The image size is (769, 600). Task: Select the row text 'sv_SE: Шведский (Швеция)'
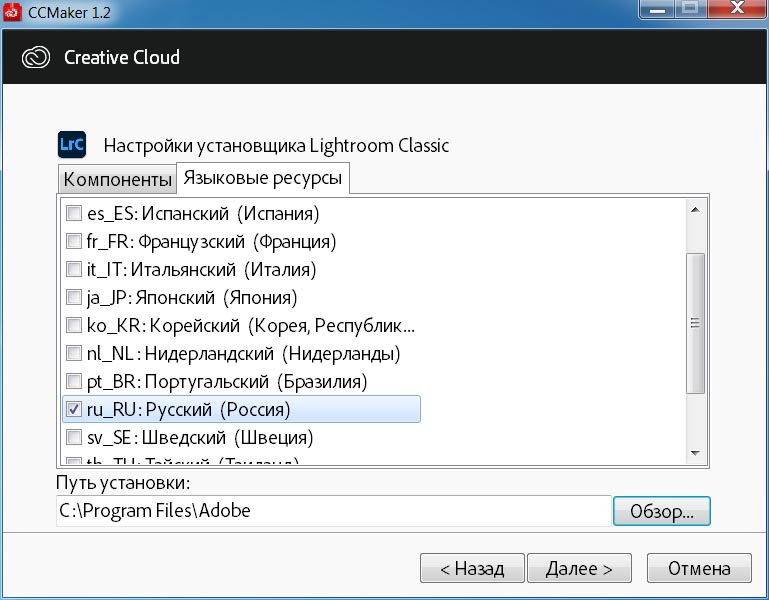[200, 437]
